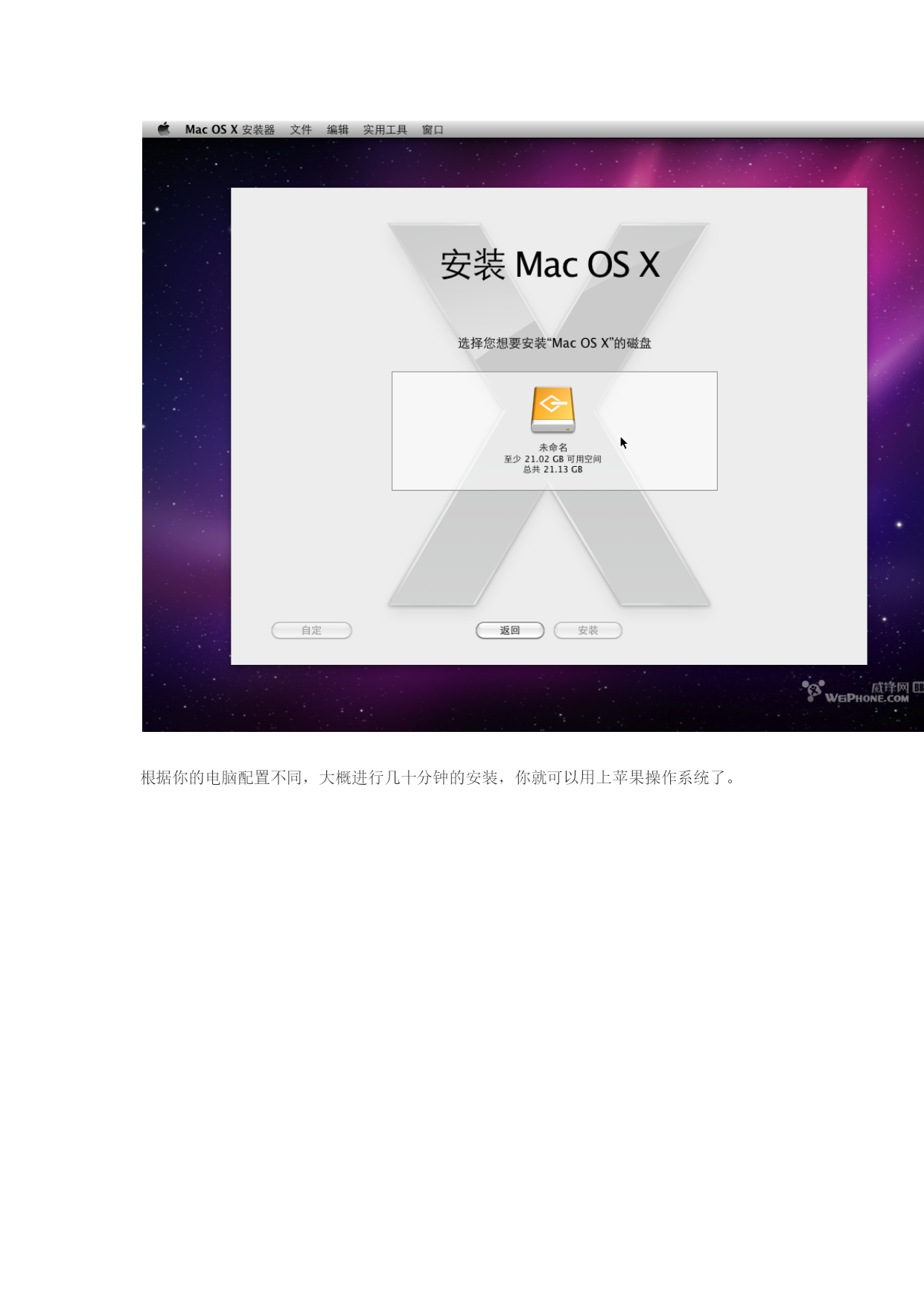Select the orange 未命名 disk icon
Viewport: 924px width, 1306px height.
(x=552, y=410)
